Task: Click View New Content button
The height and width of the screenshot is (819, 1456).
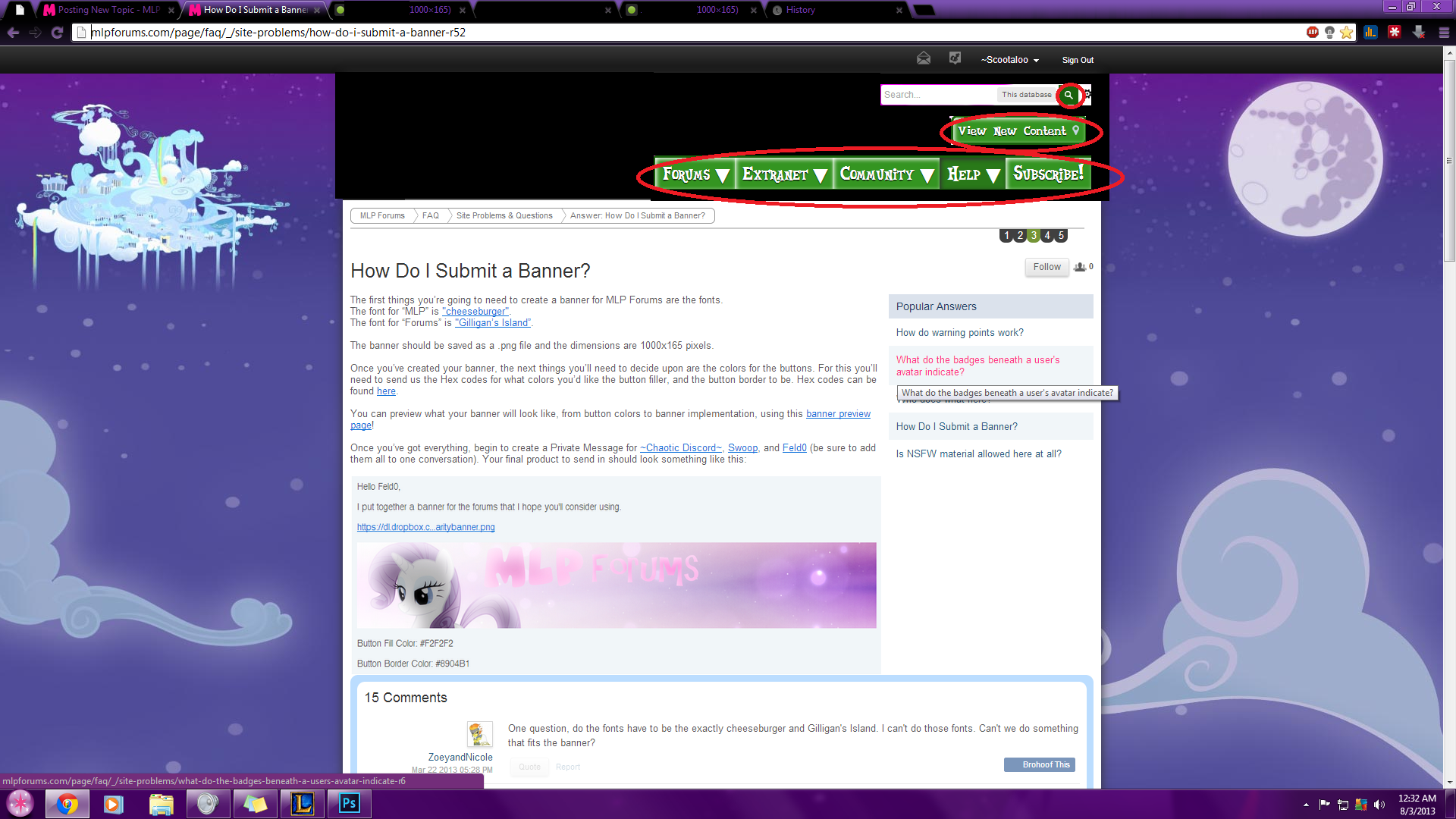Action: point(1018,131)
